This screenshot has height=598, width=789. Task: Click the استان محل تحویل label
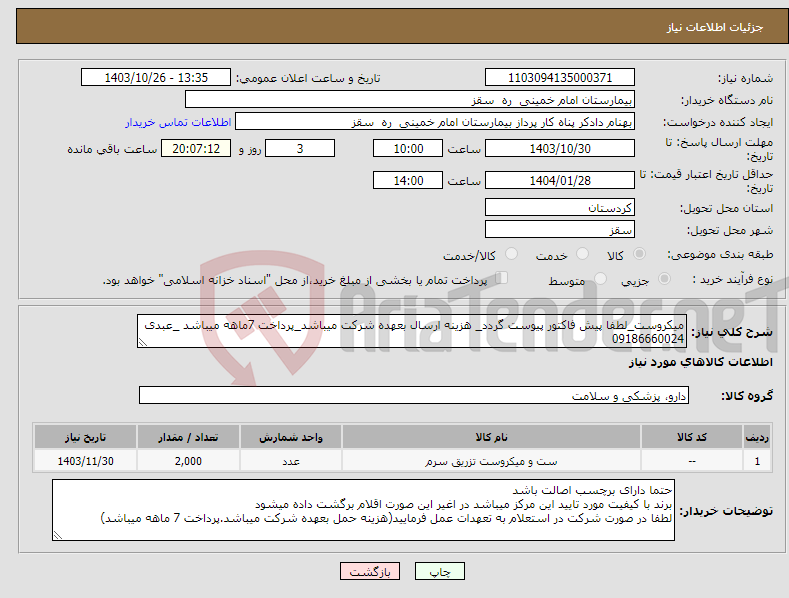(x=726, y=208)
